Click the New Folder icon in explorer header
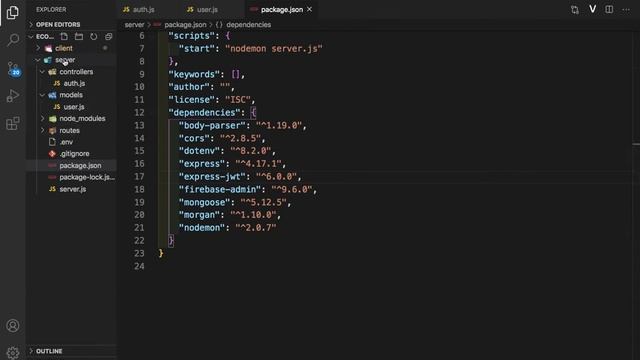 point(79,37)
